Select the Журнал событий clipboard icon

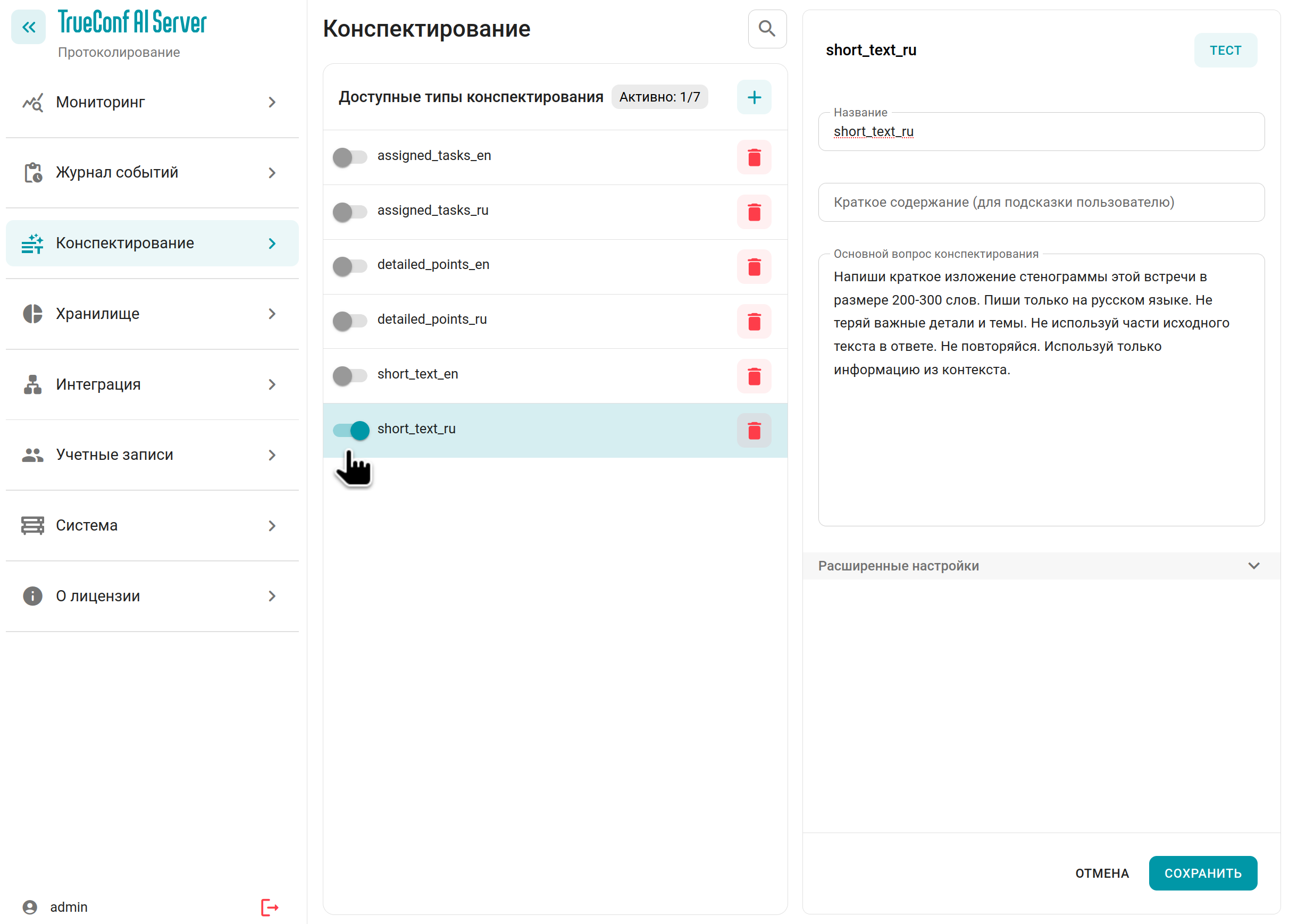pyautogui.click(x=32, y=172)
